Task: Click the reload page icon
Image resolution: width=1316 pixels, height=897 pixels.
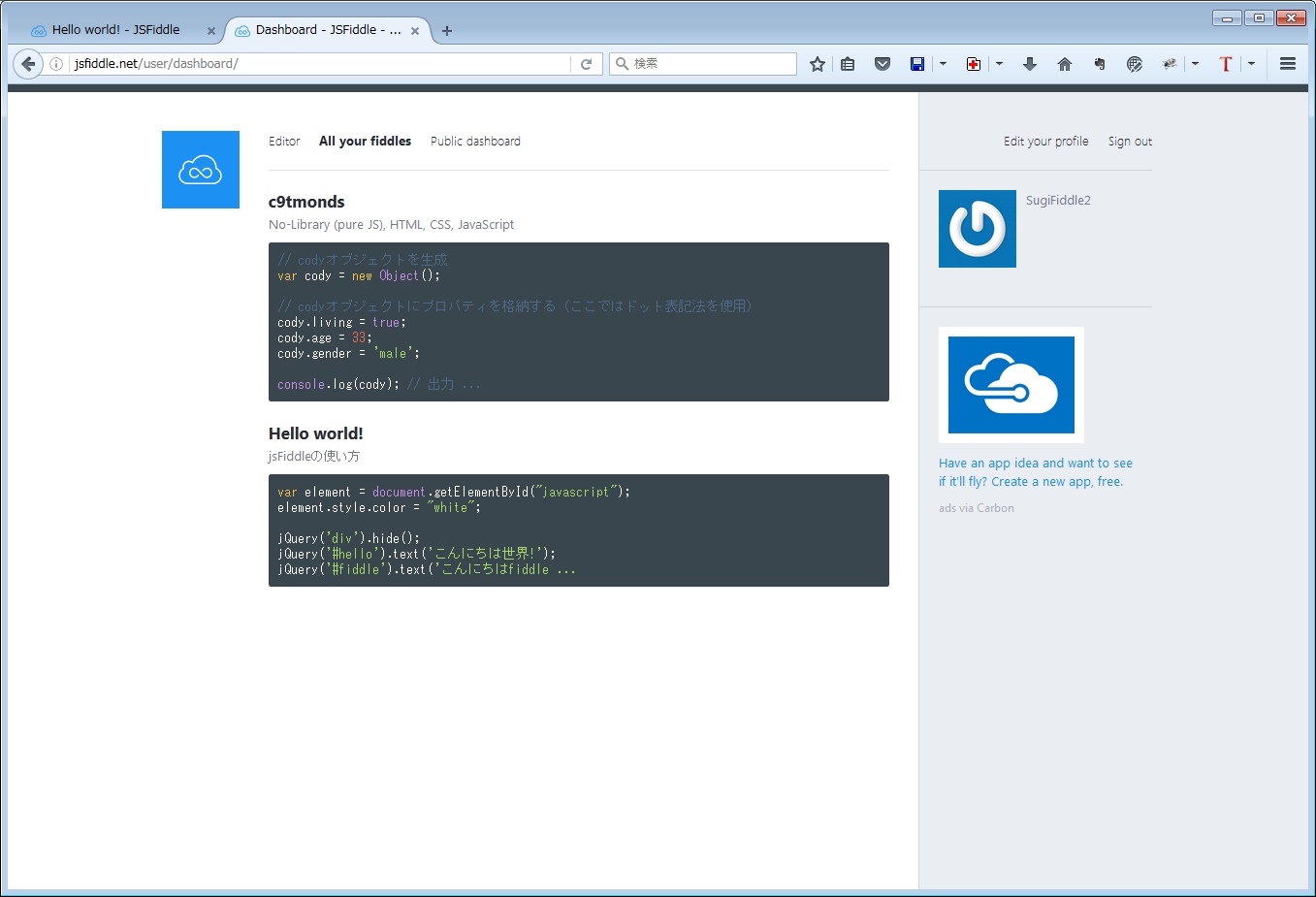Action: tap(586, 64)
